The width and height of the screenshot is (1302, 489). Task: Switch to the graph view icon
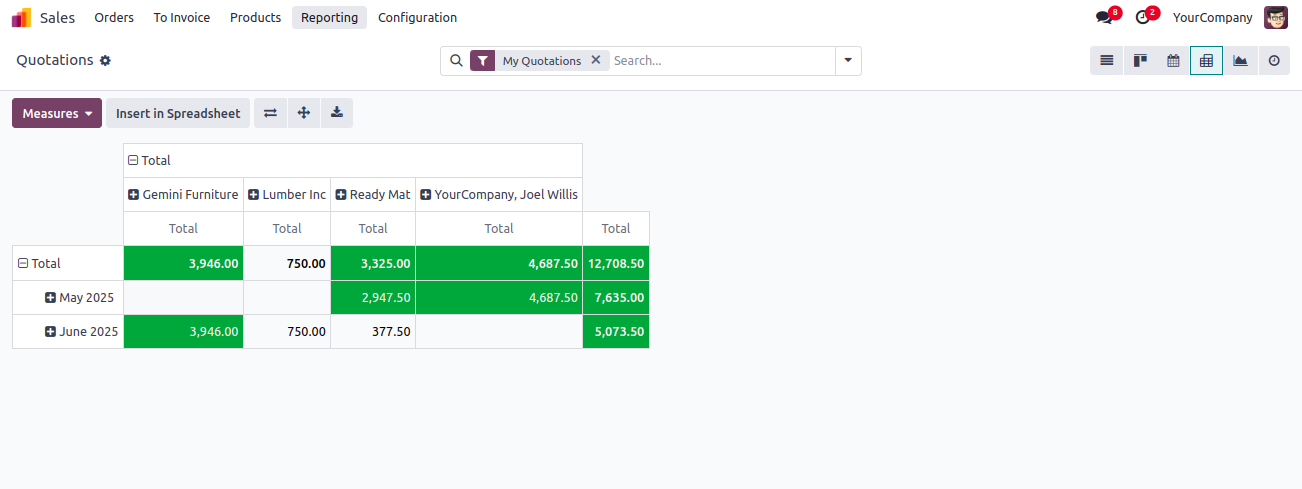point(1240,61)
